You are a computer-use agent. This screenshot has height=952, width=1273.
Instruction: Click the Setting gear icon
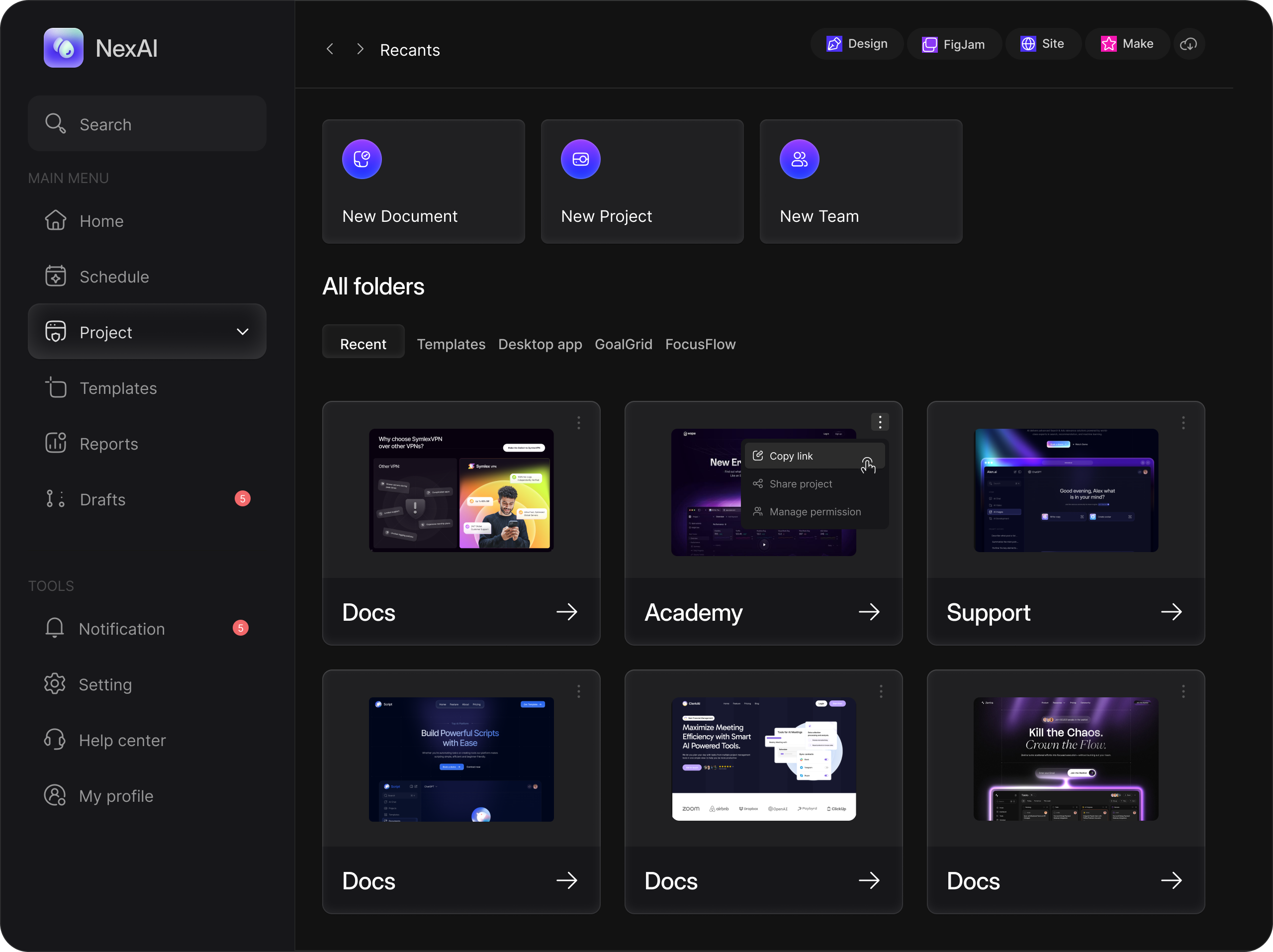coord(55,684)
